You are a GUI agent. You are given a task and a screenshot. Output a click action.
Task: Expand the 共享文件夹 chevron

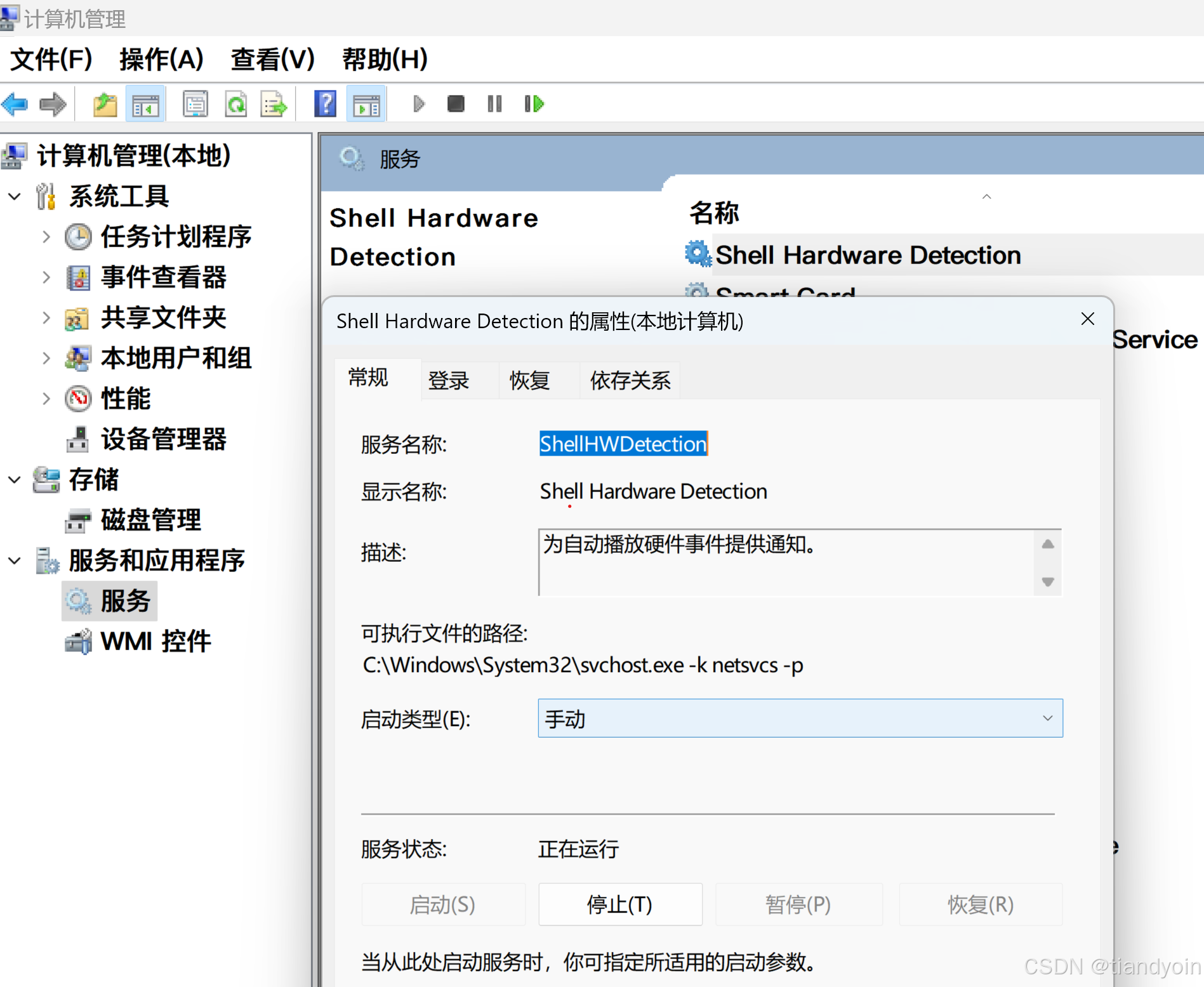[46, 318]
